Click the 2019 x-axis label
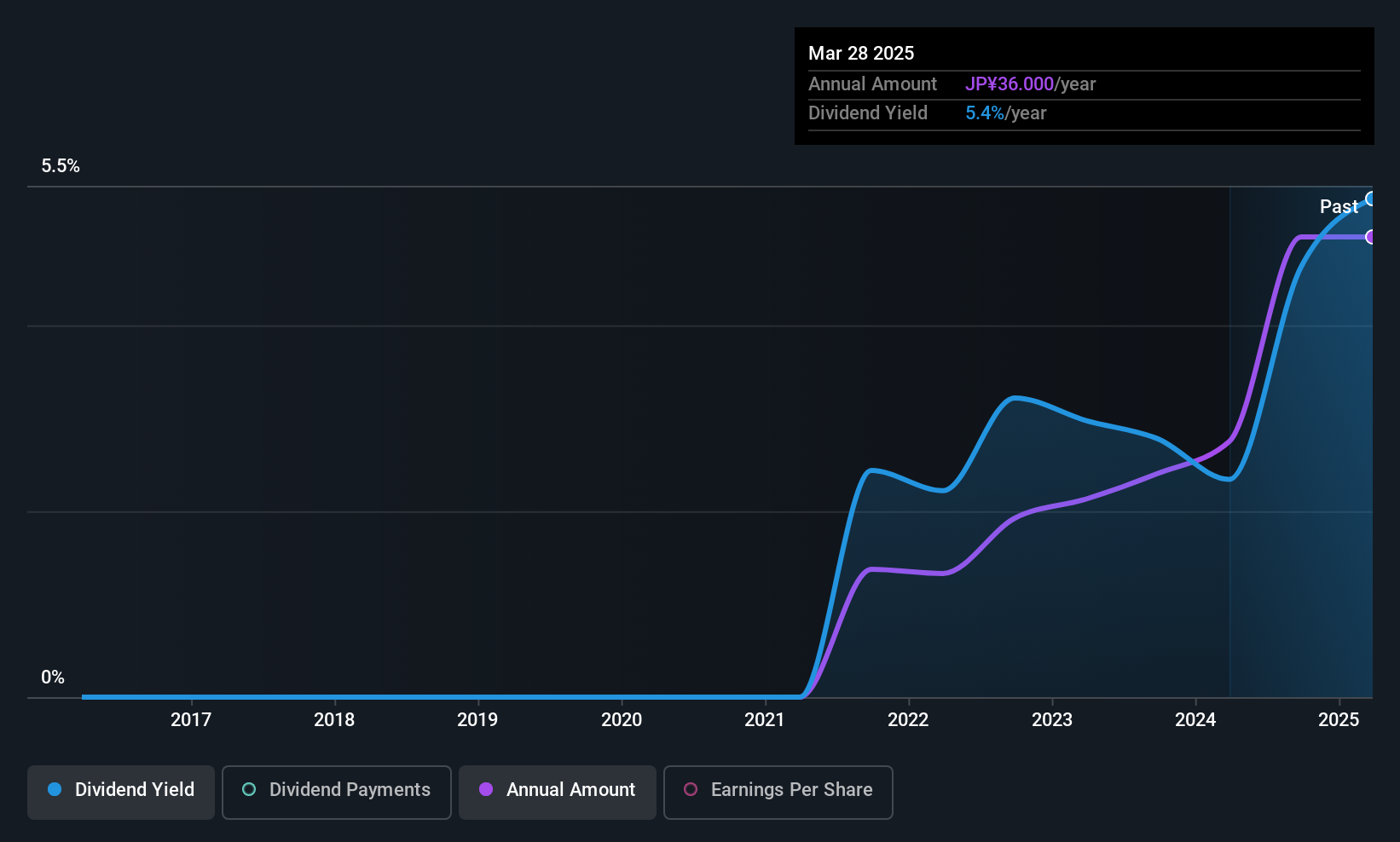This screenshot has height=842, width=1400. pos(477,720)
